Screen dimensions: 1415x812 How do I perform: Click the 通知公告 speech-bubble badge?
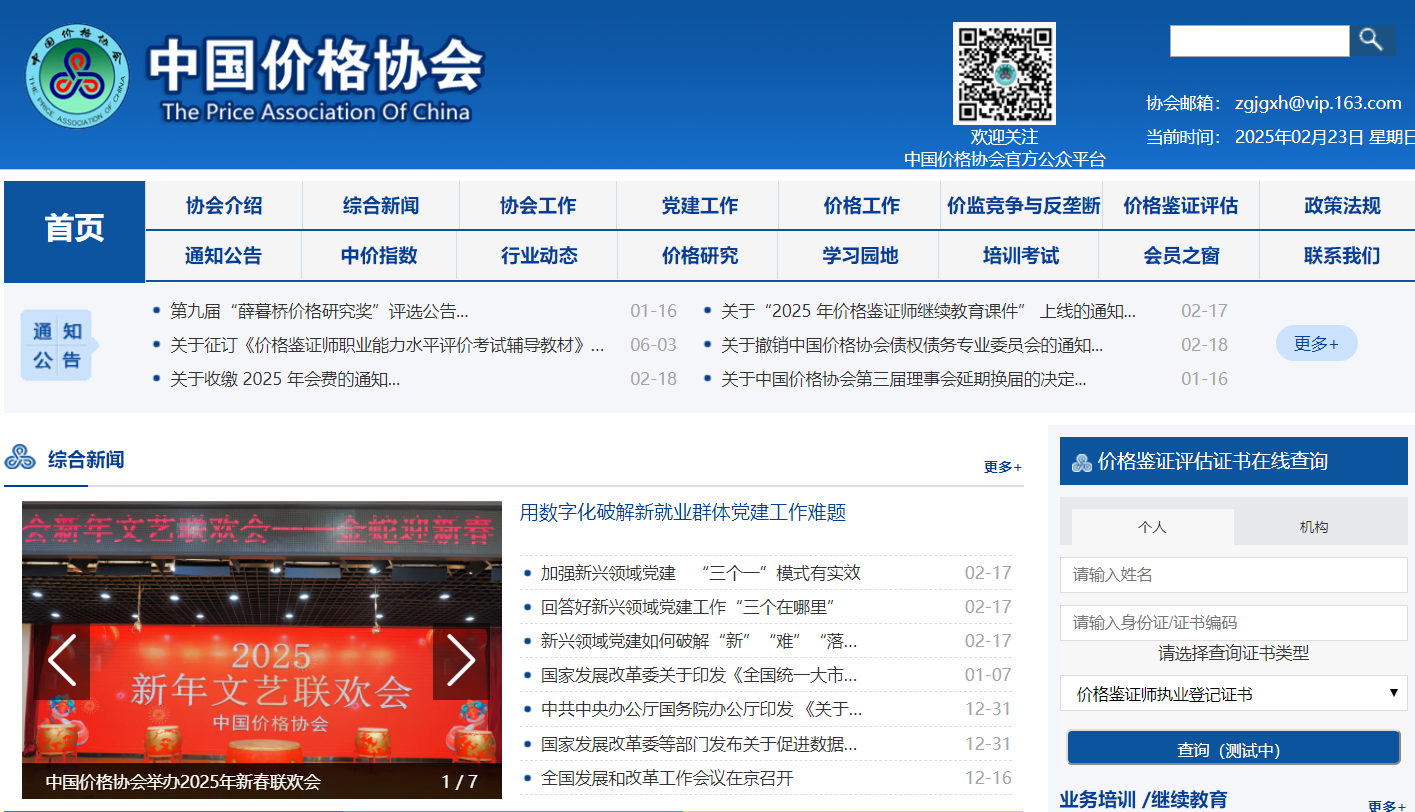coord(59,345)
